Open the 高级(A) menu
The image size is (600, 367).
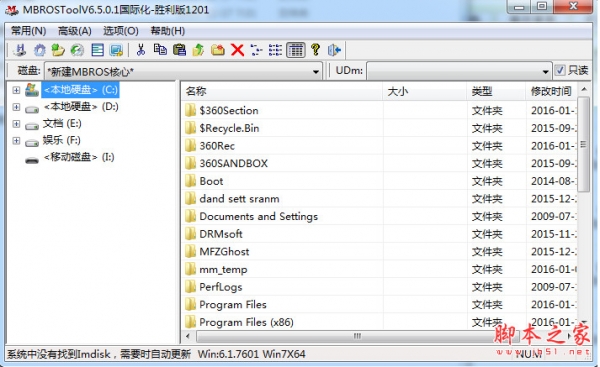[x=75, y=31]
